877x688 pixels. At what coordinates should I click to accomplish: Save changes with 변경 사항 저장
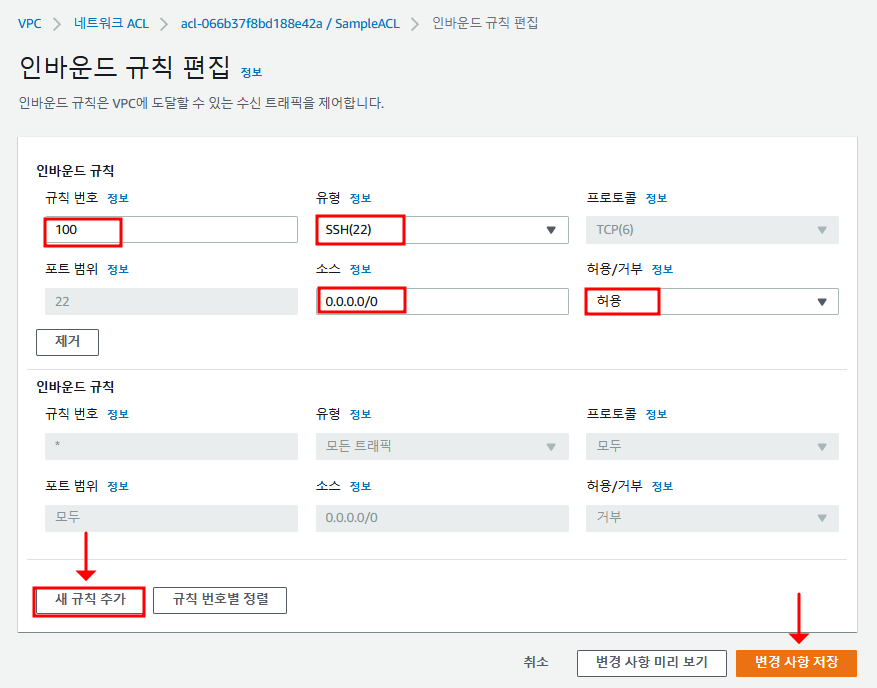[796, 663]
